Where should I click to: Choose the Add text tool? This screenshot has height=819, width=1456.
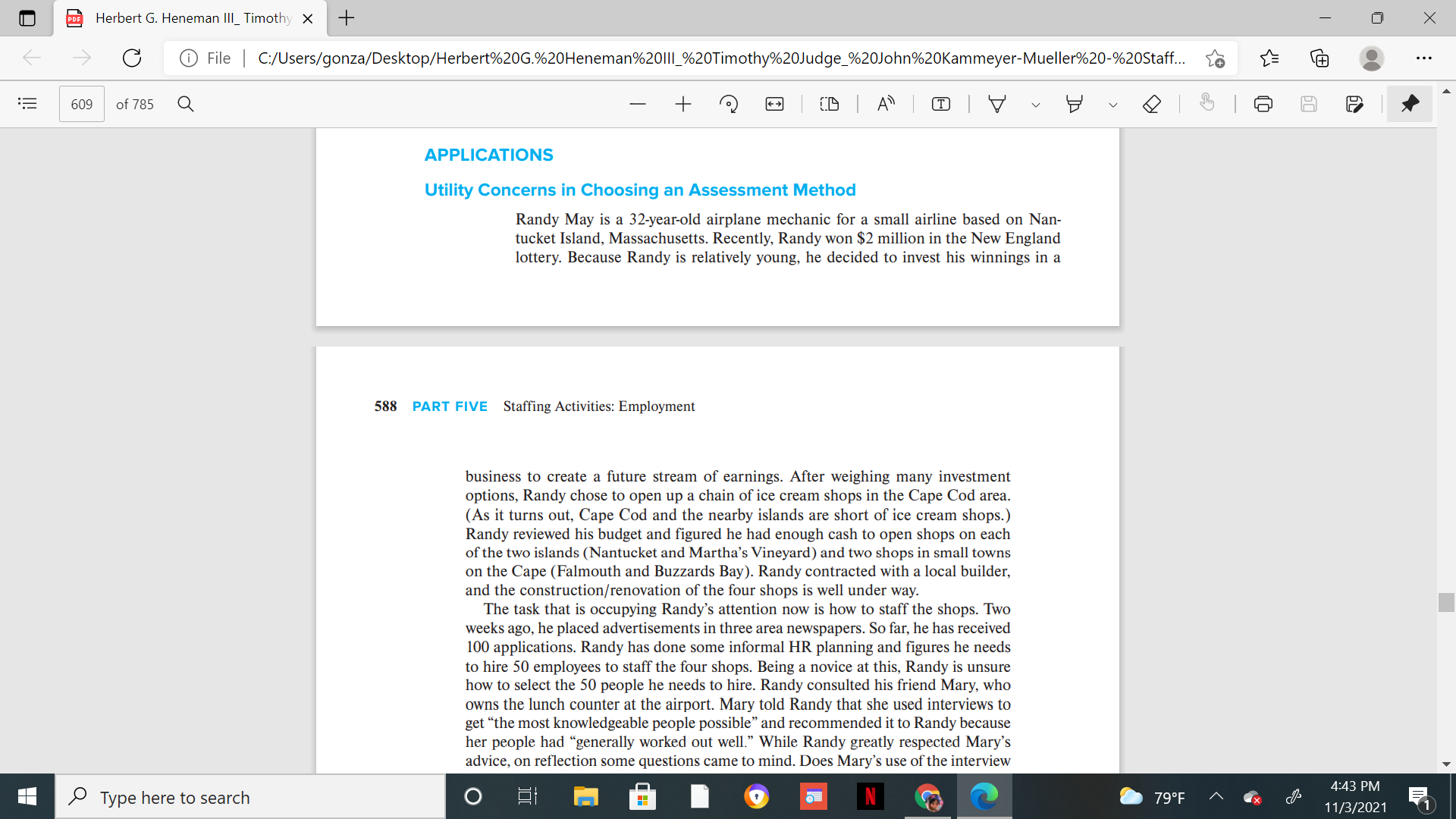coord(941,104)
